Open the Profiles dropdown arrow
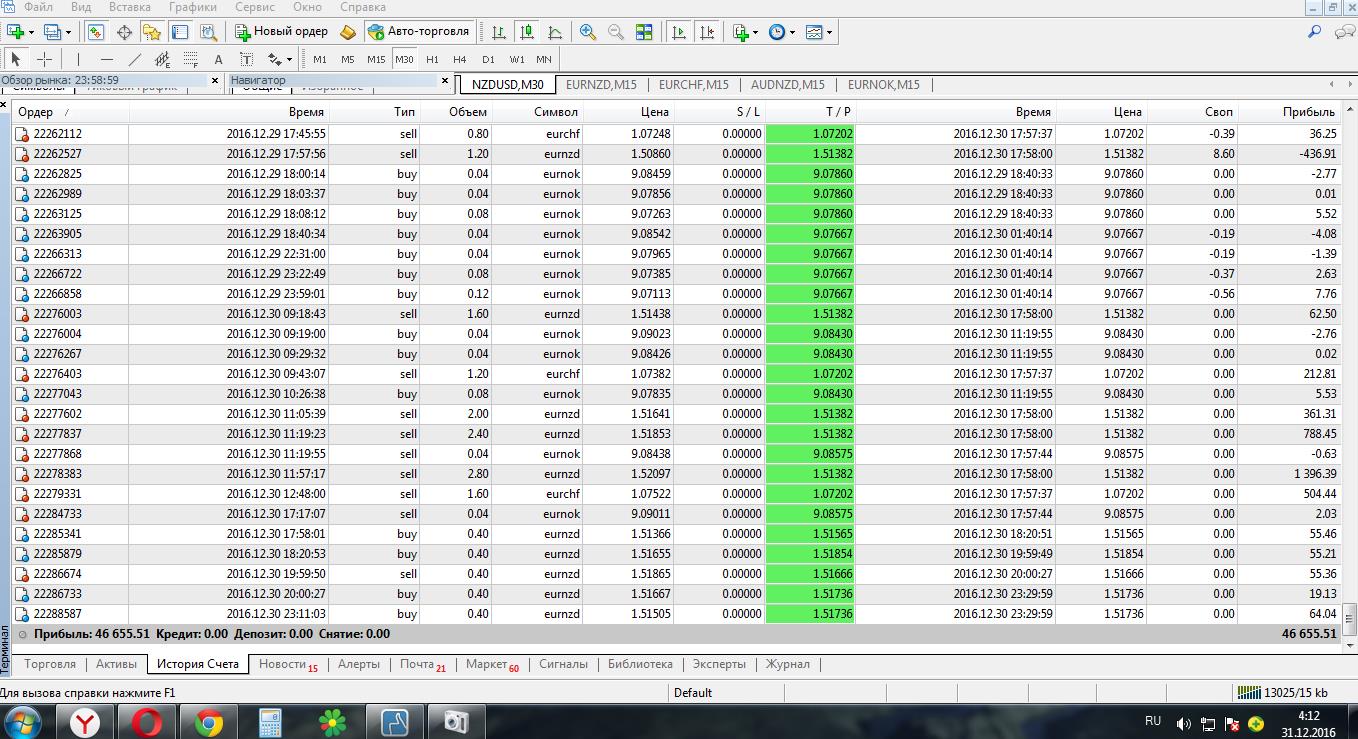The image size is (1358, 739). point(68,32)
